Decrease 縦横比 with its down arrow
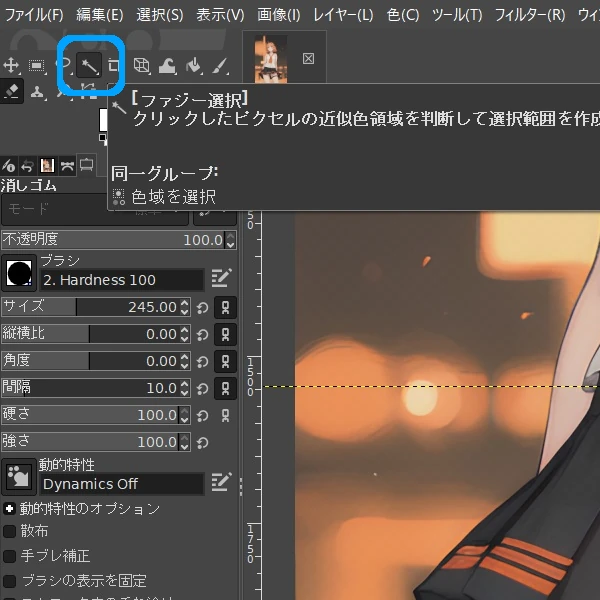 [x=185, y=339]
